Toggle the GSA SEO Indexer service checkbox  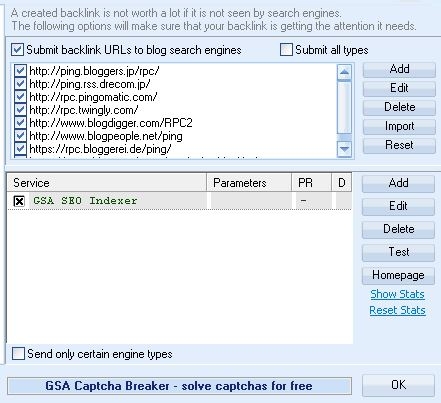pos(19,201)
